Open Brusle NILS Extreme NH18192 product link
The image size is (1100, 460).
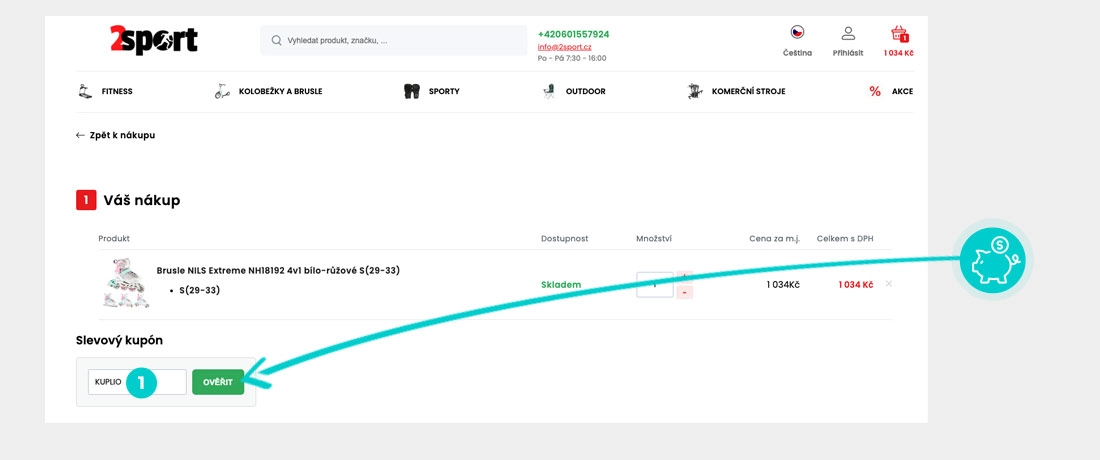279,271
